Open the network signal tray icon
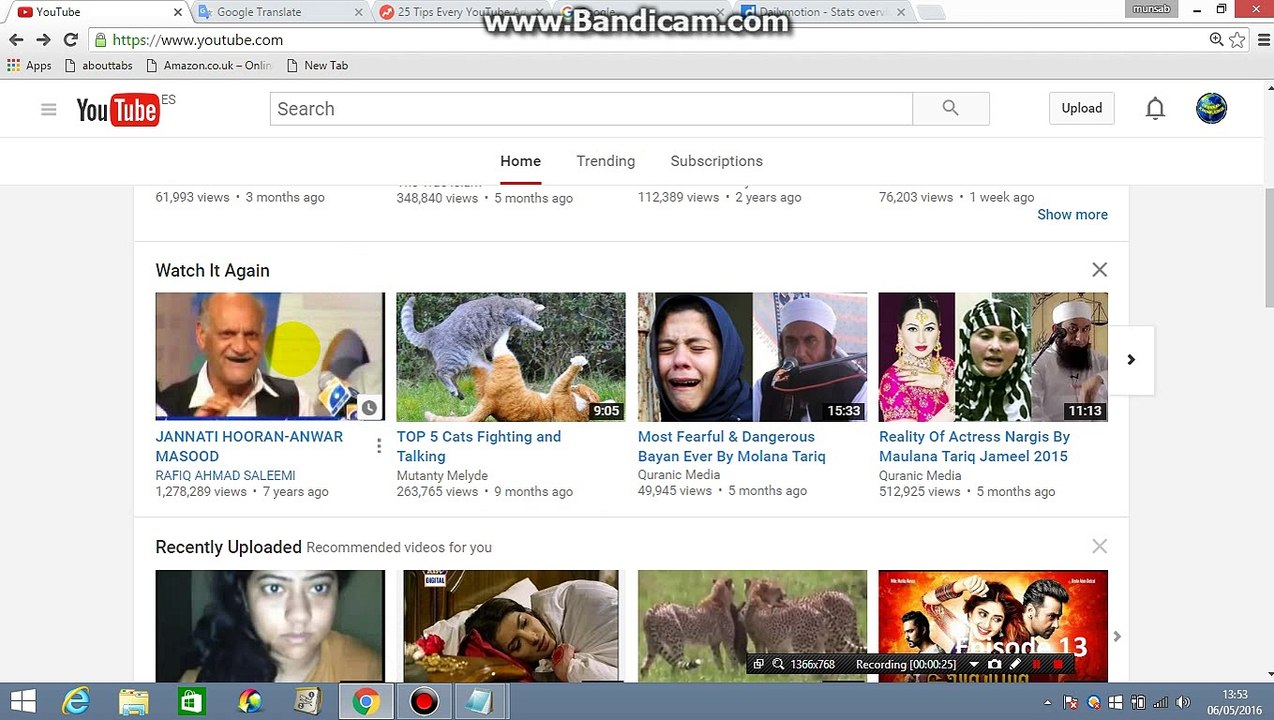This screenshot has width=1274, height=720. 1159,703
